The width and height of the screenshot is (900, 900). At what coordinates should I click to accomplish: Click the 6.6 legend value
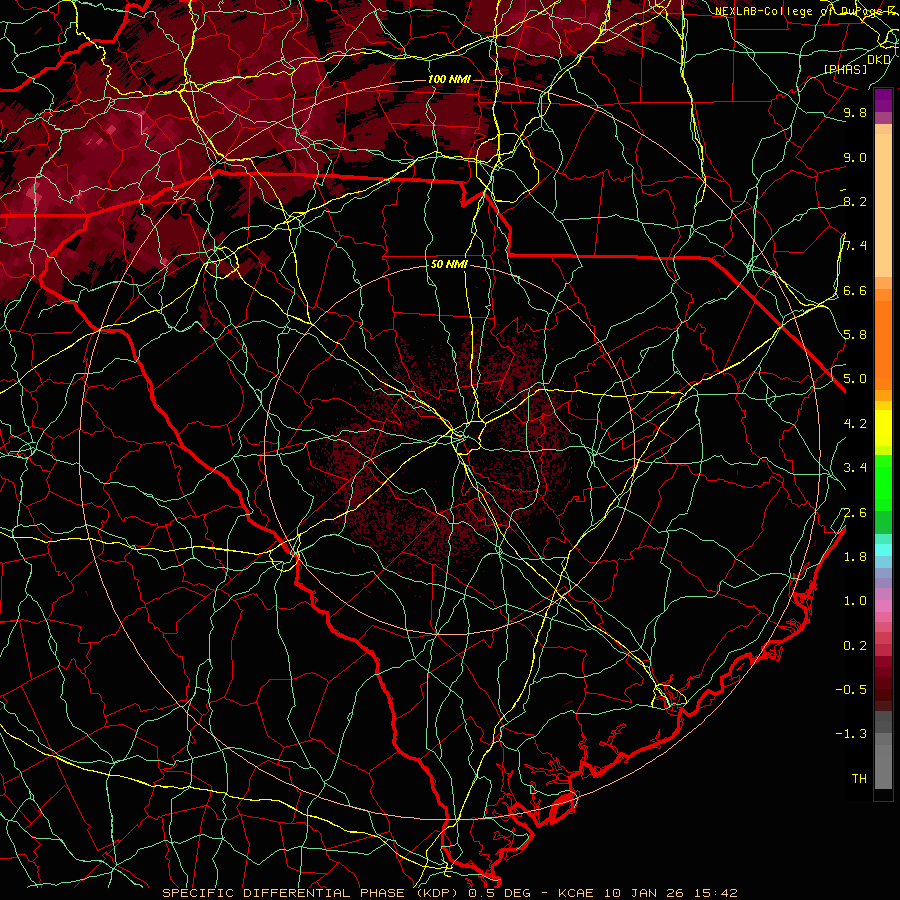pyautogui.click(x=855, y=290)
